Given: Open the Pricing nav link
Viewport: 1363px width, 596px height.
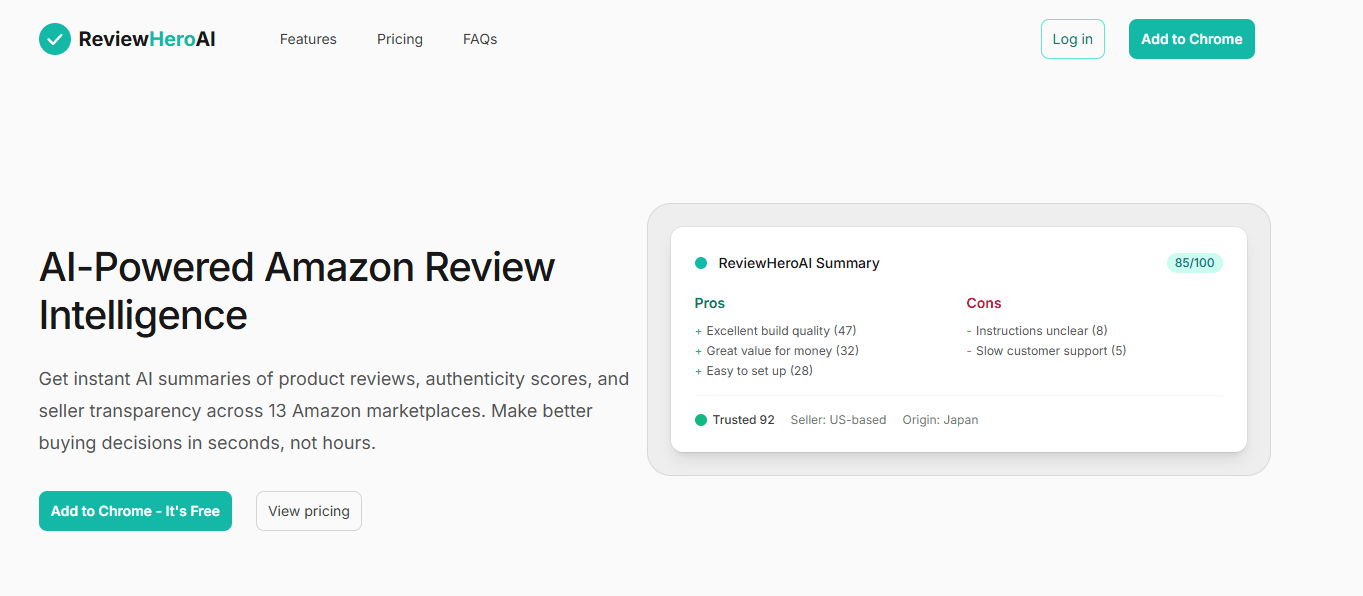Looking at the screenshot, I should coord(400,39).
